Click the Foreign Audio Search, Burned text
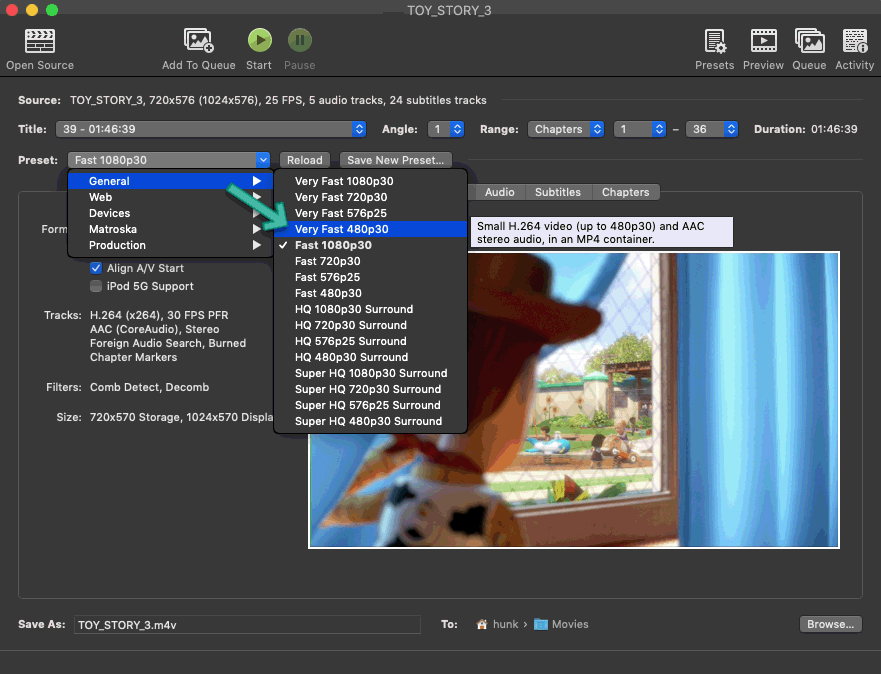Screen dimensions: 881x674 168,343
